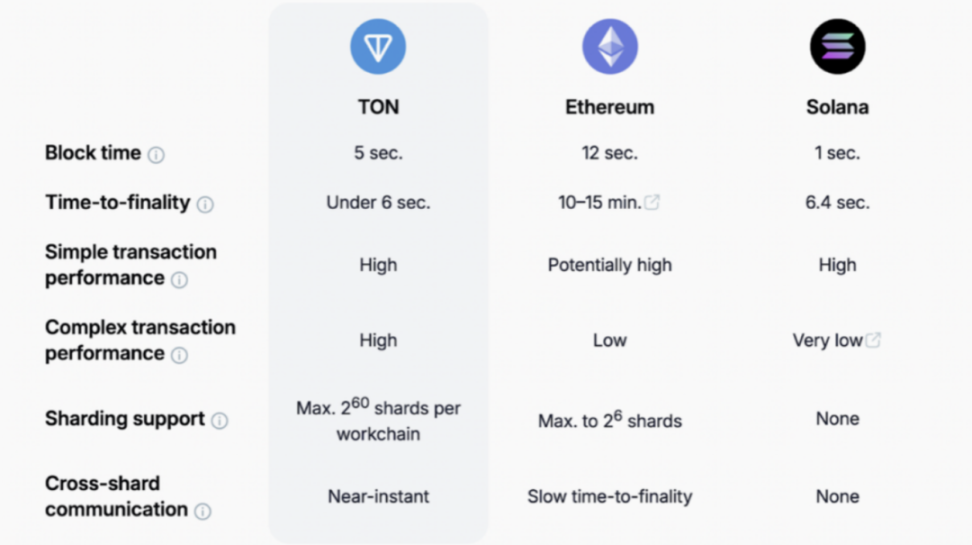The image size is (972, 545).
Task: Open external link next to 10–15 min.
Action: pyautogui.click(x=652, y=202)
